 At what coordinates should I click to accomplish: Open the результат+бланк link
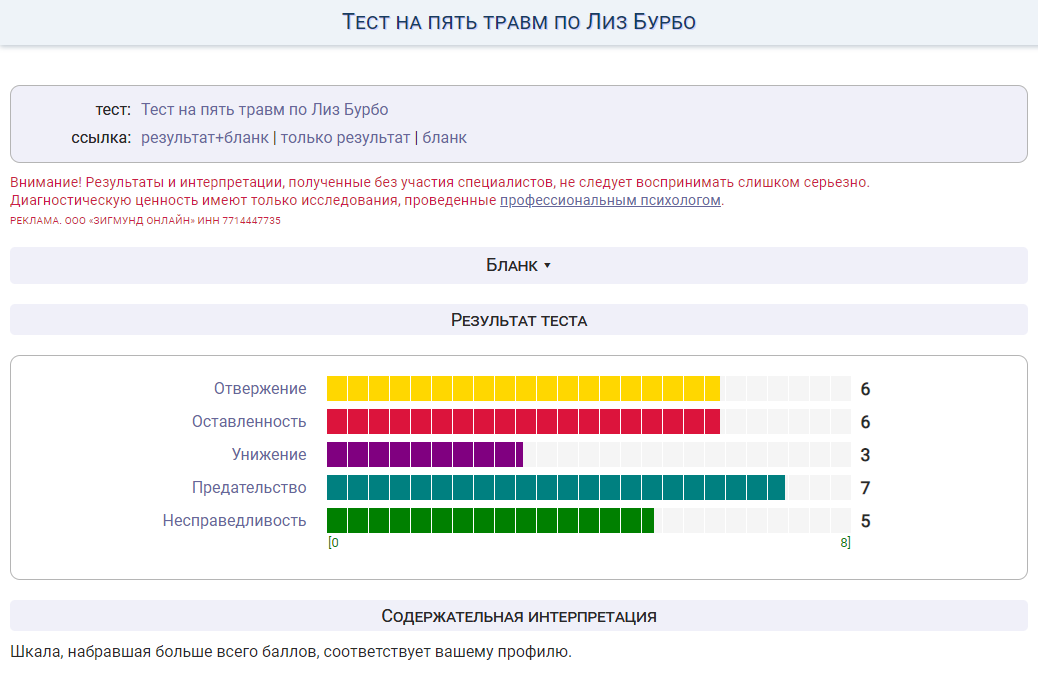[x=205, y=138]
